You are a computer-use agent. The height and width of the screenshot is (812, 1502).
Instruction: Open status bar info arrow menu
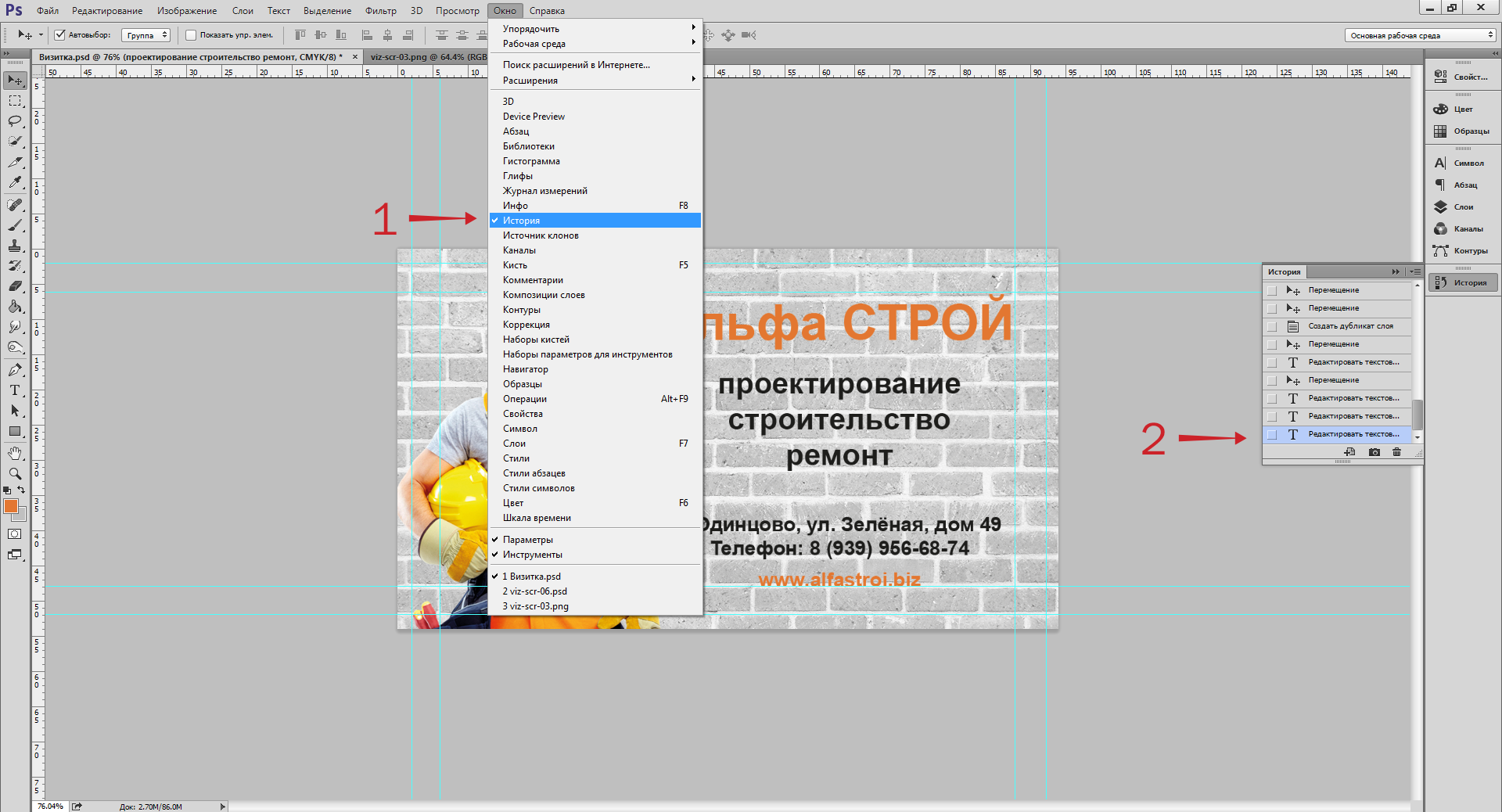click(223, 807)
